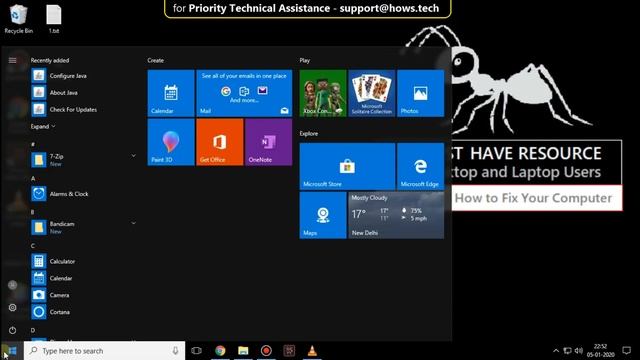Launch Check For Updates entry
640x360 pixels.
pyautogui.click(x=84, y=109)
